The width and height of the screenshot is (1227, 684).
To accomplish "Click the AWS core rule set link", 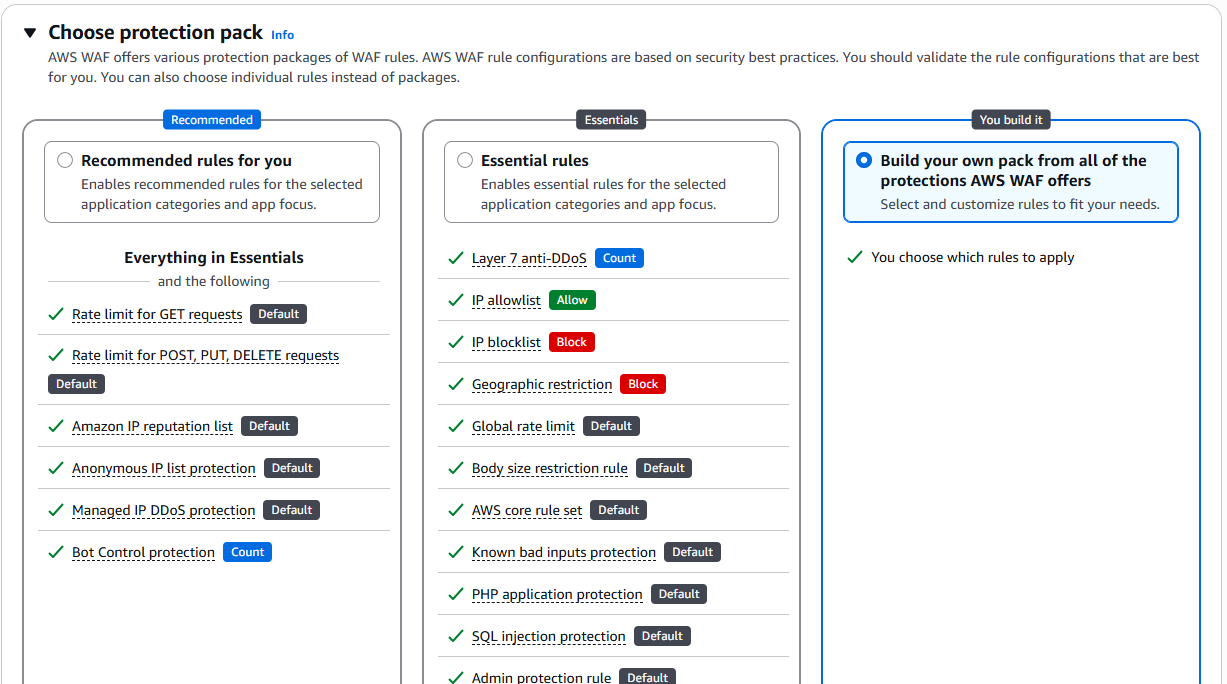I will coord(527,510).
